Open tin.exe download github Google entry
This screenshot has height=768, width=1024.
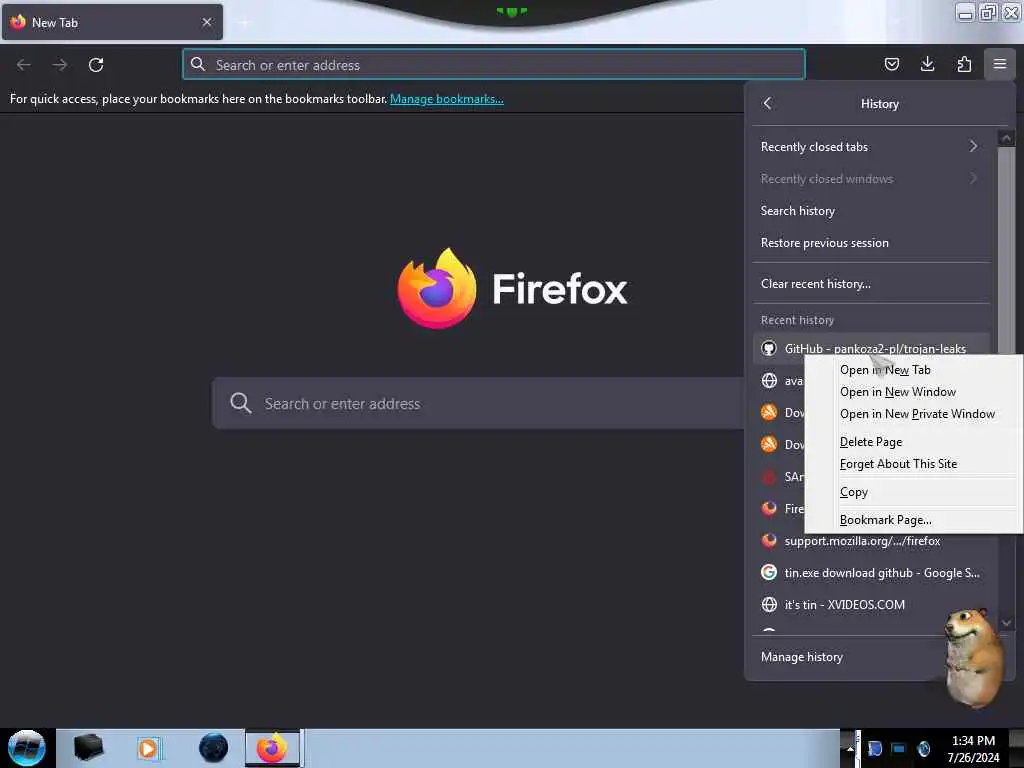point(871,573)
